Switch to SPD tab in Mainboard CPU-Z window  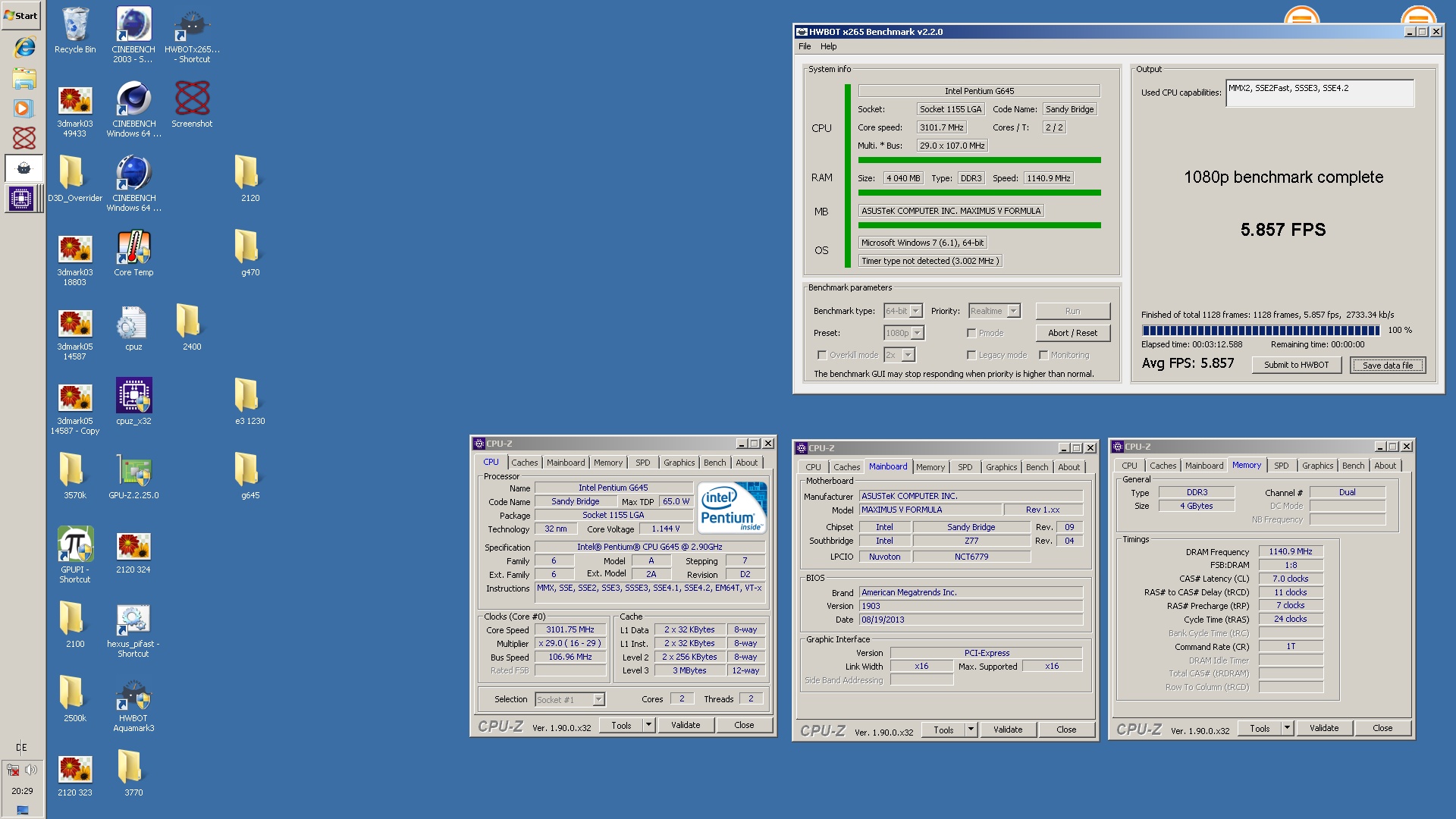[965, 467]
